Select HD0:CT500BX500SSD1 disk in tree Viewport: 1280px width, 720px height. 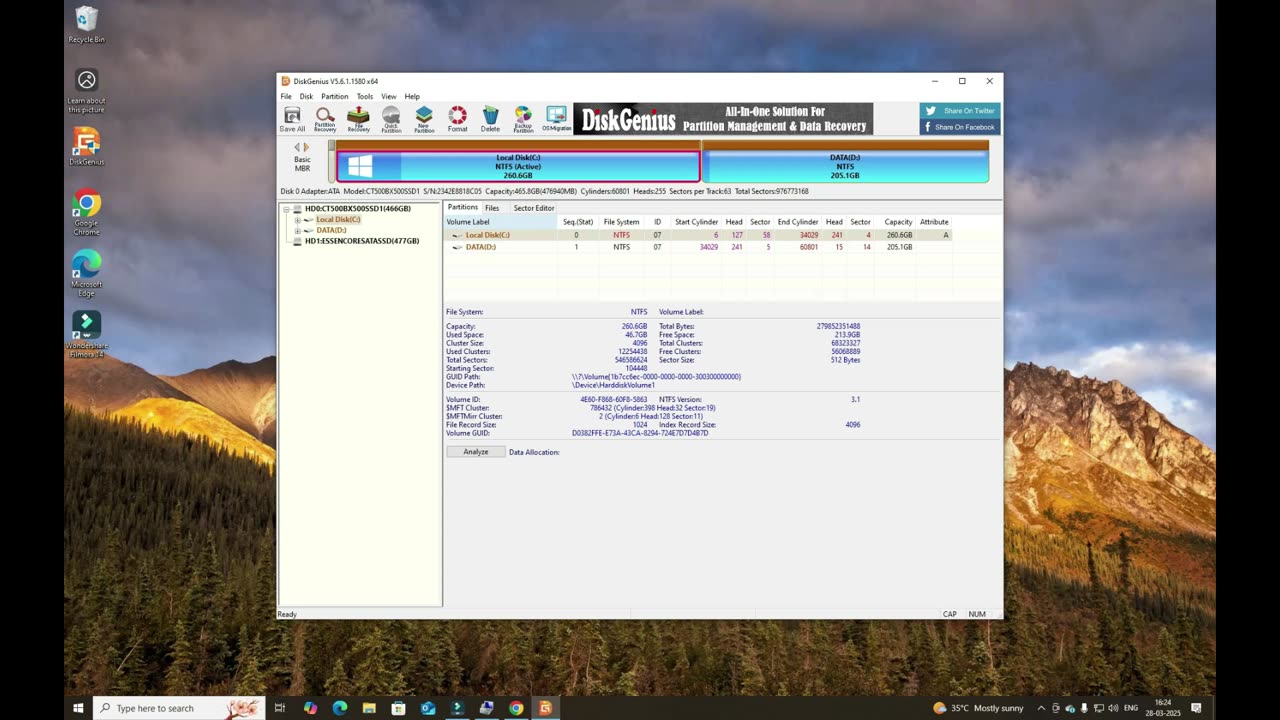(357, 209)
